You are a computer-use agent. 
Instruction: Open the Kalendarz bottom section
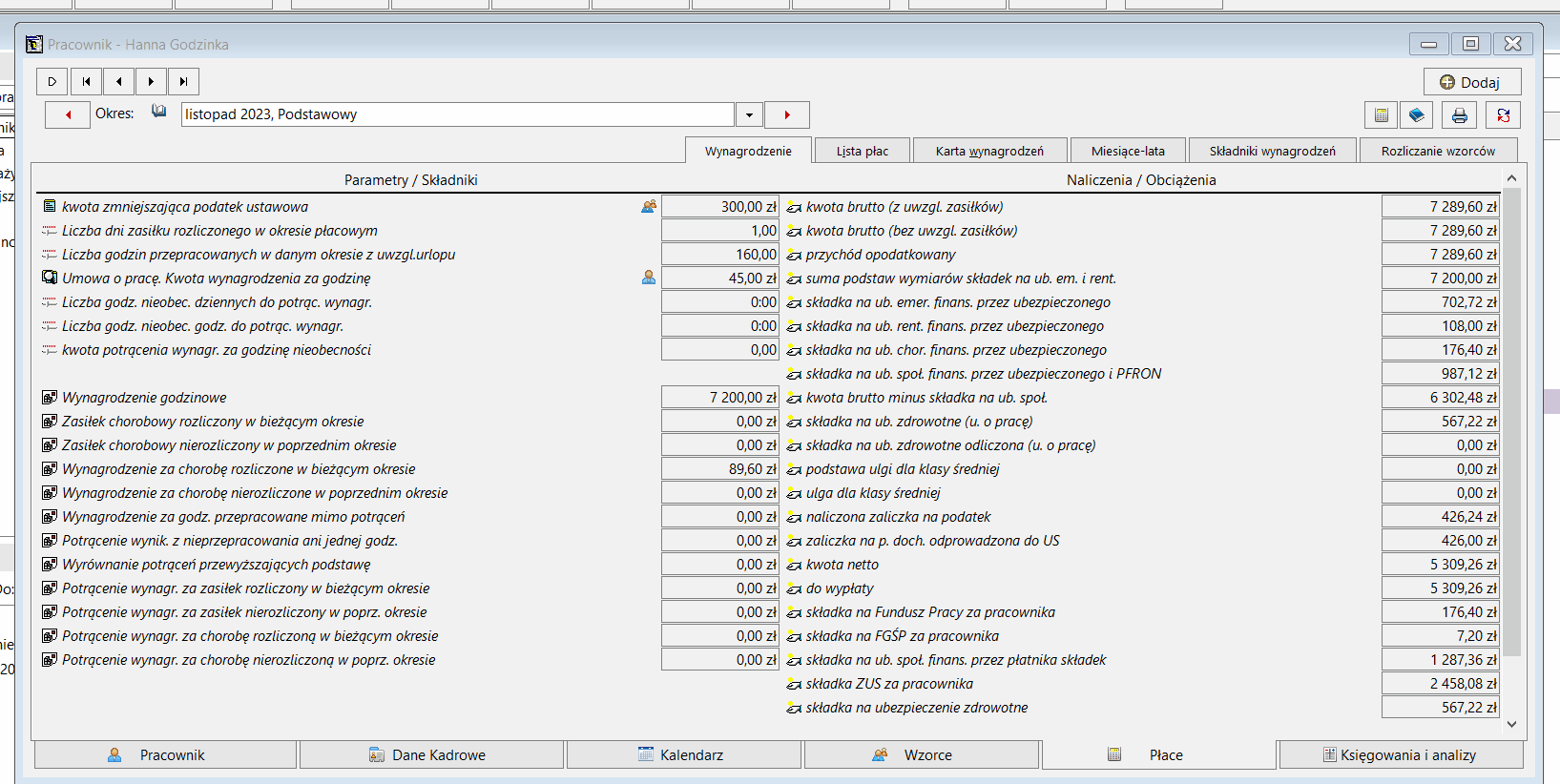coord(684,754)
